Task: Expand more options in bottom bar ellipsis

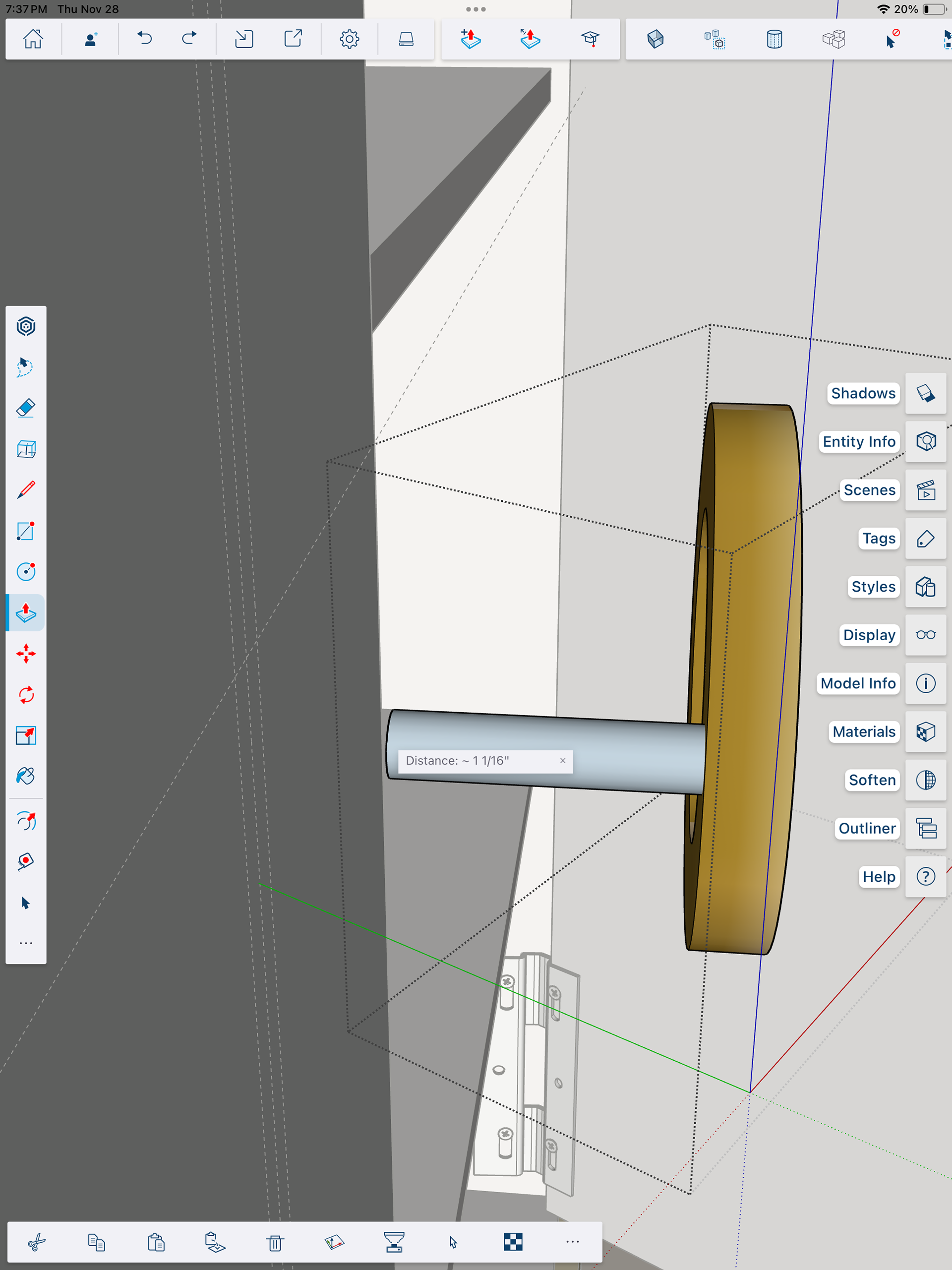Action: [x=573, y=1241]
